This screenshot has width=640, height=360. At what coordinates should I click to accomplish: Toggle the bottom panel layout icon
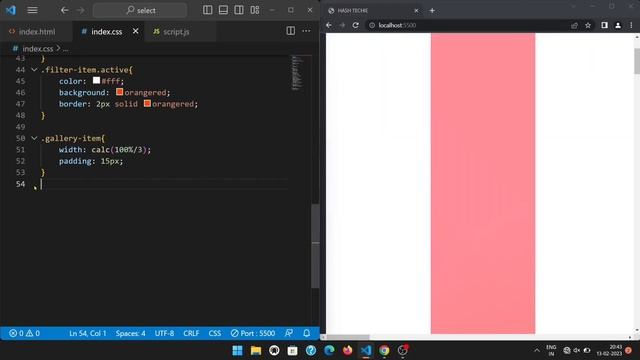pos(223,10)
